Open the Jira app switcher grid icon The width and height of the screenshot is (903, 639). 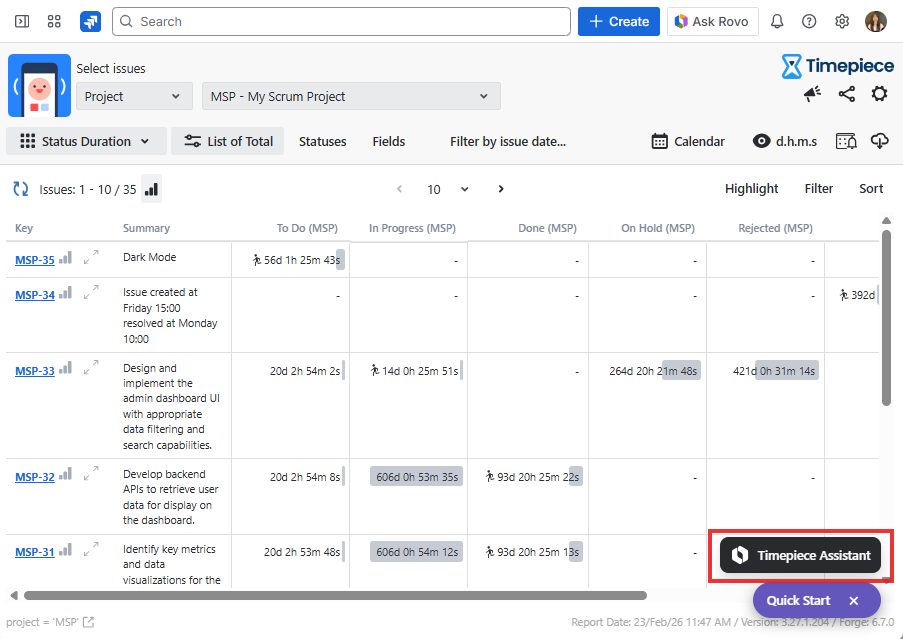click(x=54, y=21)
